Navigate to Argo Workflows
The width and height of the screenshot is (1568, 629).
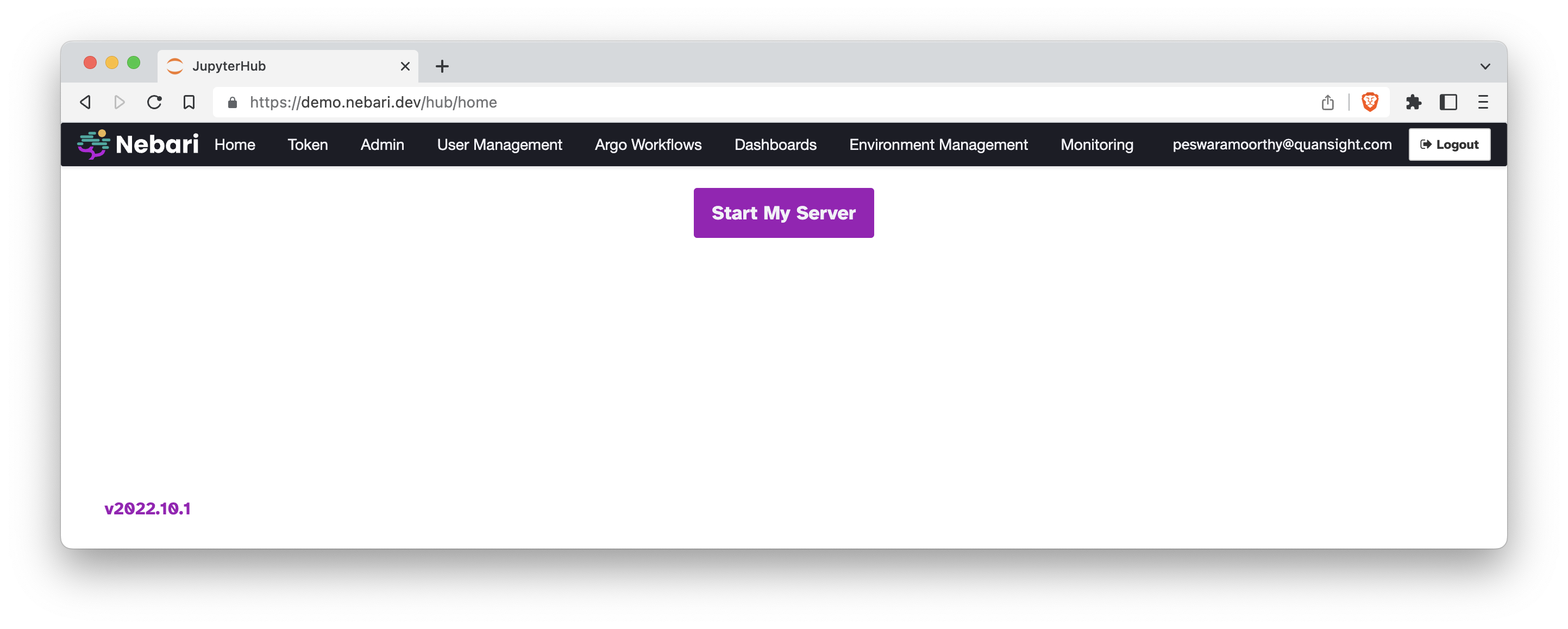tap(648, 145)
